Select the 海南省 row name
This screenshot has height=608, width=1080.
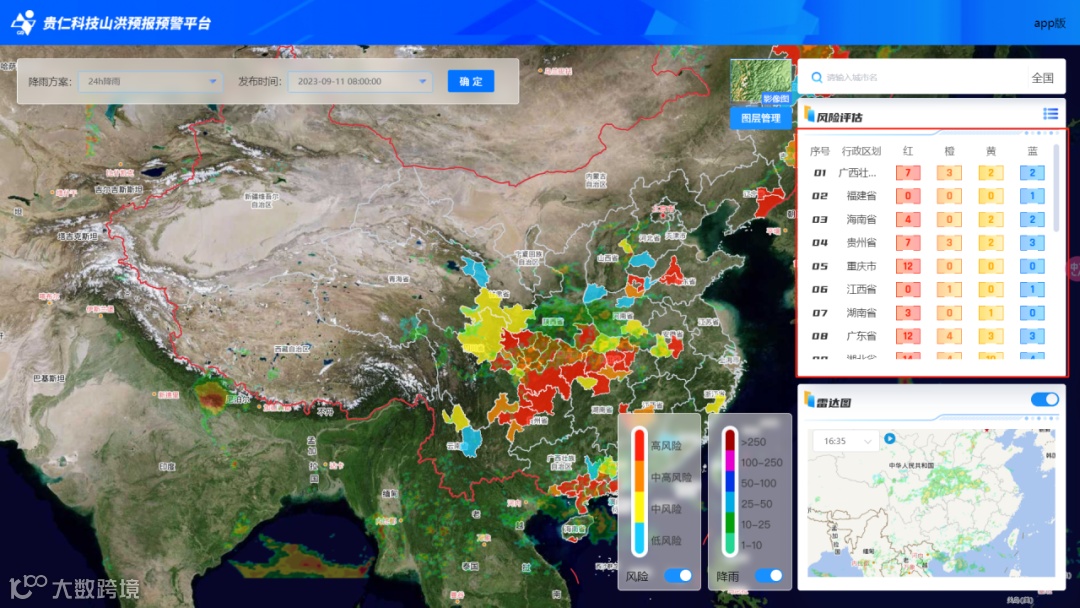pyautogui.click(x=861, y=220)
